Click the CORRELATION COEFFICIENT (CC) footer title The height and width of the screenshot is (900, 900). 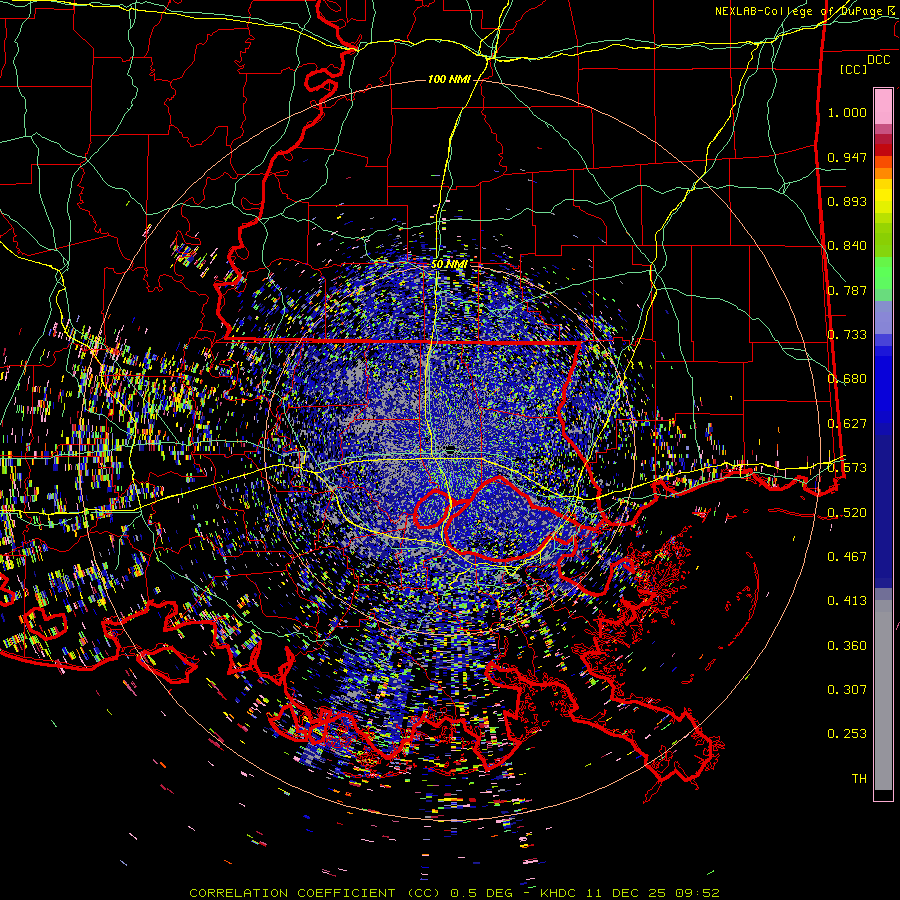(x=315, y=893)
